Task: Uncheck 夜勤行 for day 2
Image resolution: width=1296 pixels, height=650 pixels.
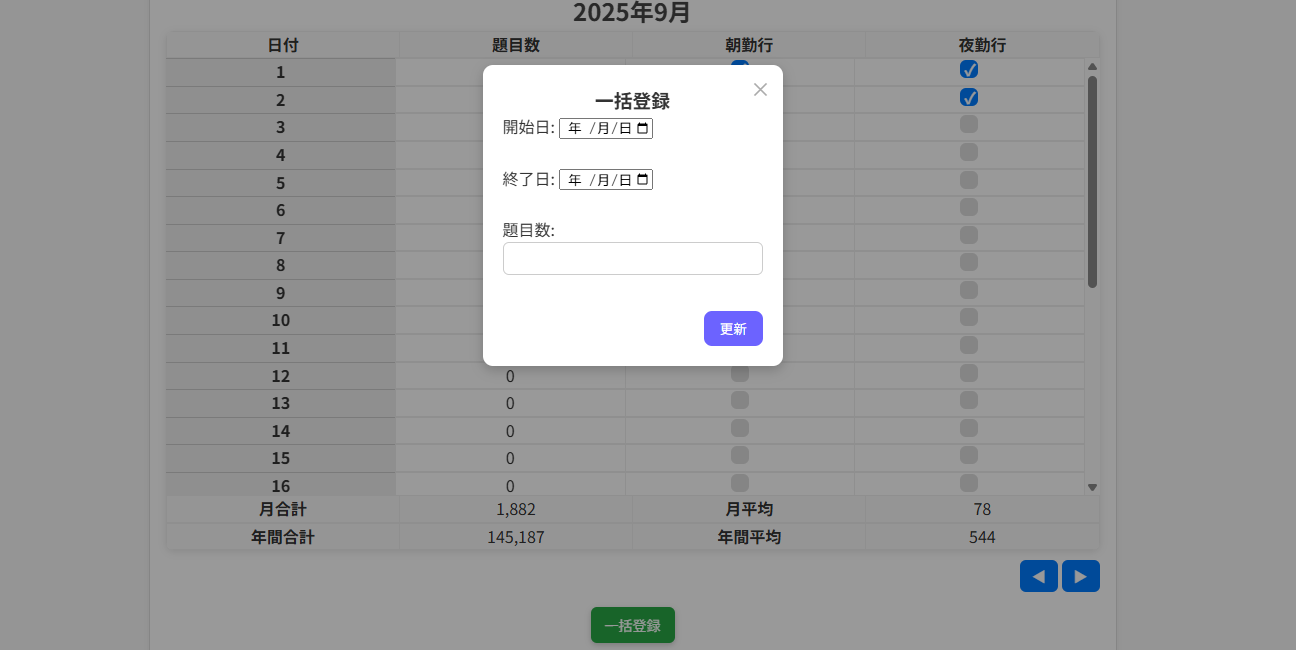Action: point(969,97)
